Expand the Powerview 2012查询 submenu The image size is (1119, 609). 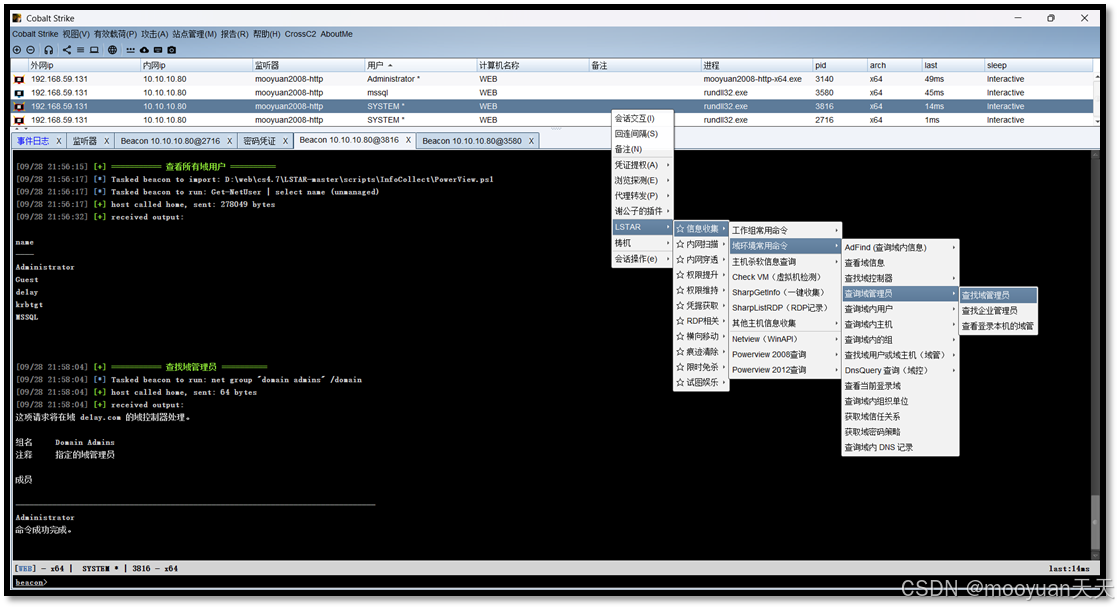coord(786,370)
